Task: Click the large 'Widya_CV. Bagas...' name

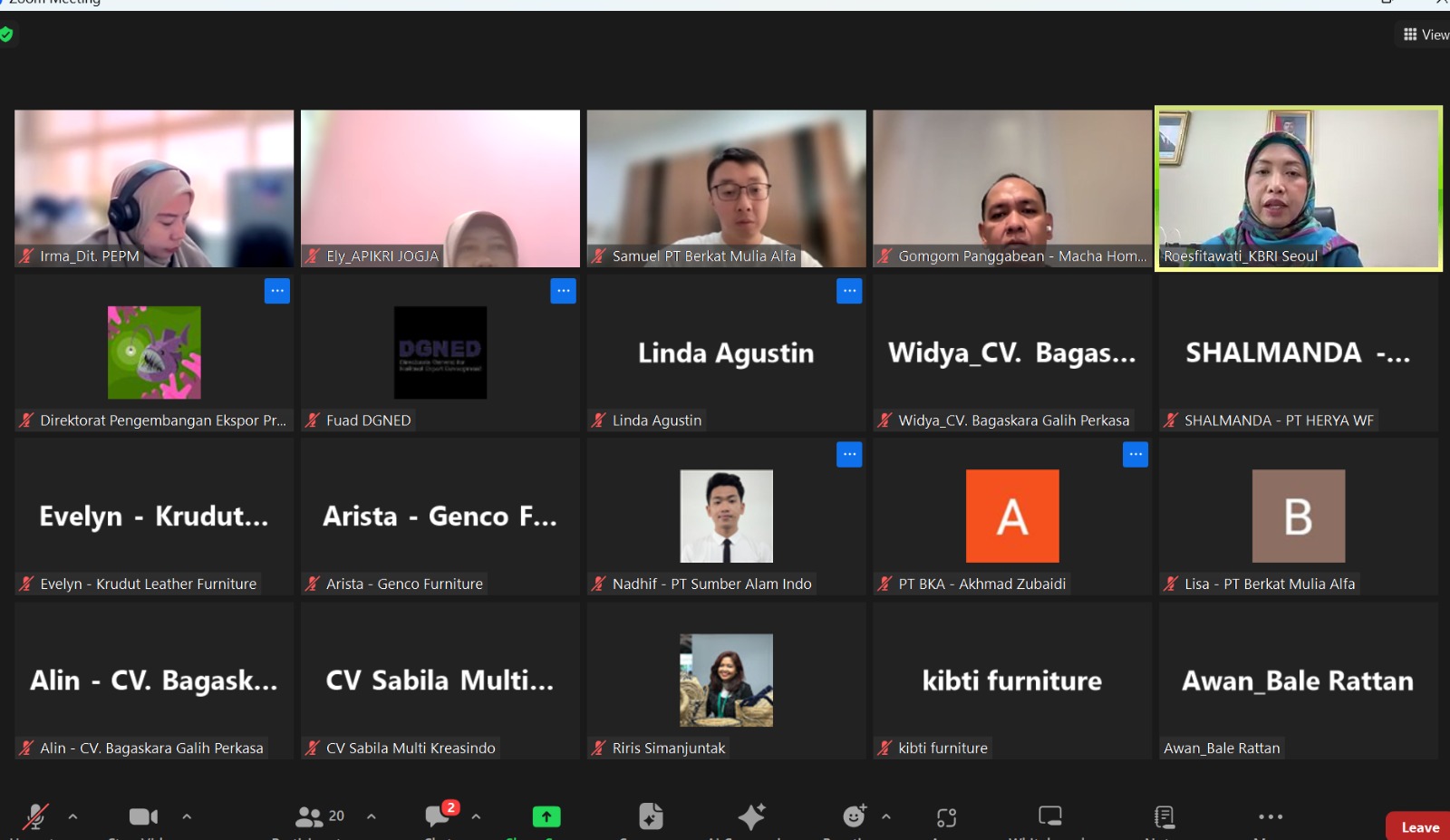Action: point(1012,353)
